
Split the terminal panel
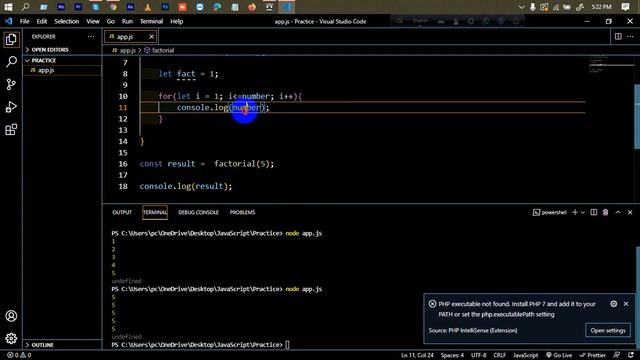point(593,212)
